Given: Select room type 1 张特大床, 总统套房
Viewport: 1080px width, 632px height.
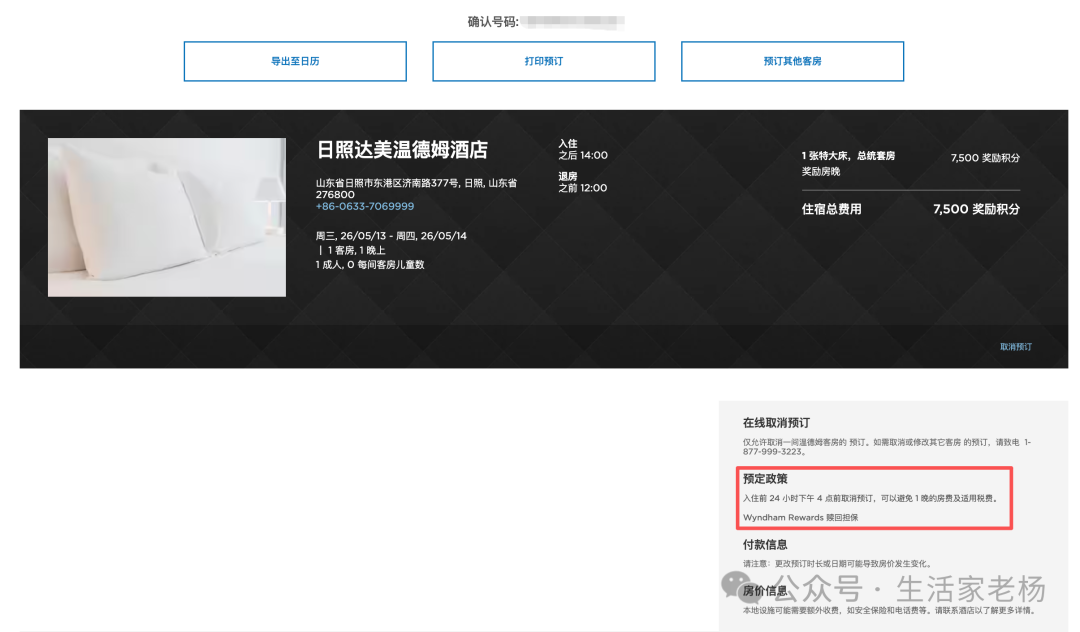Looking at the screenshot, I should (848, 156).
